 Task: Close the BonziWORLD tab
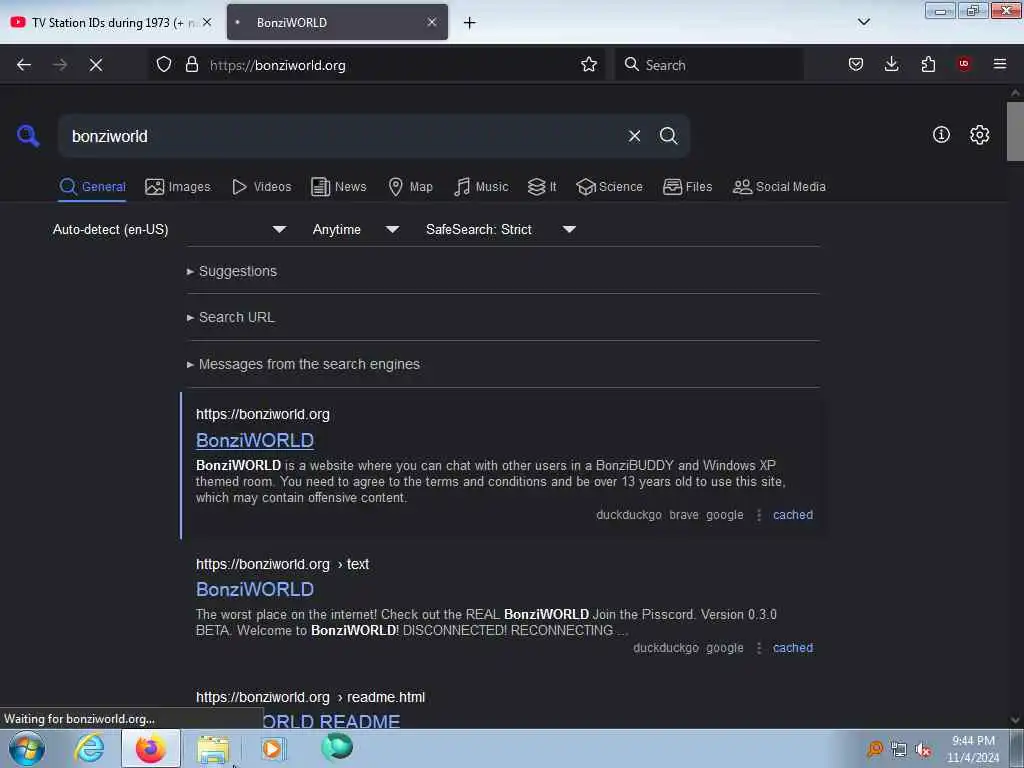coord(432,22)
